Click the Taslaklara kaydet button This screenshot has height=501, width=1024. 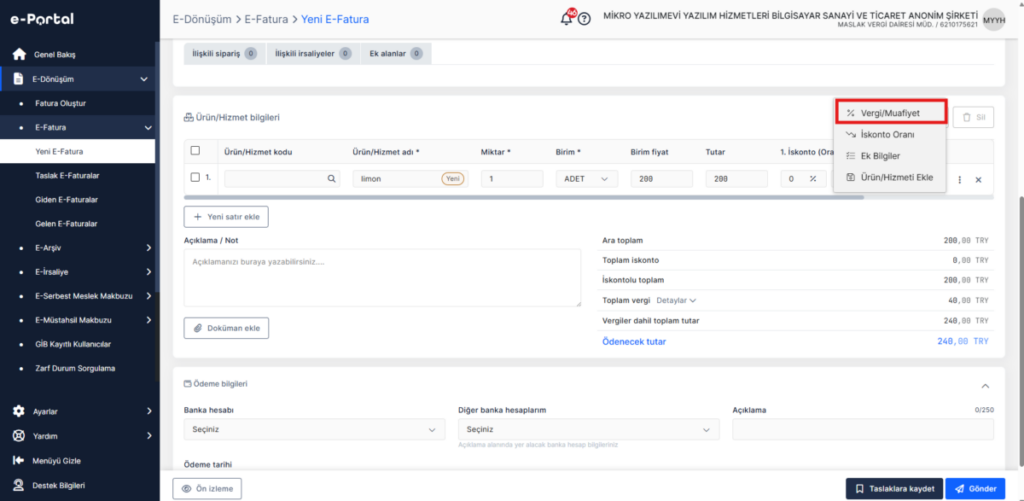click(894, 489)
